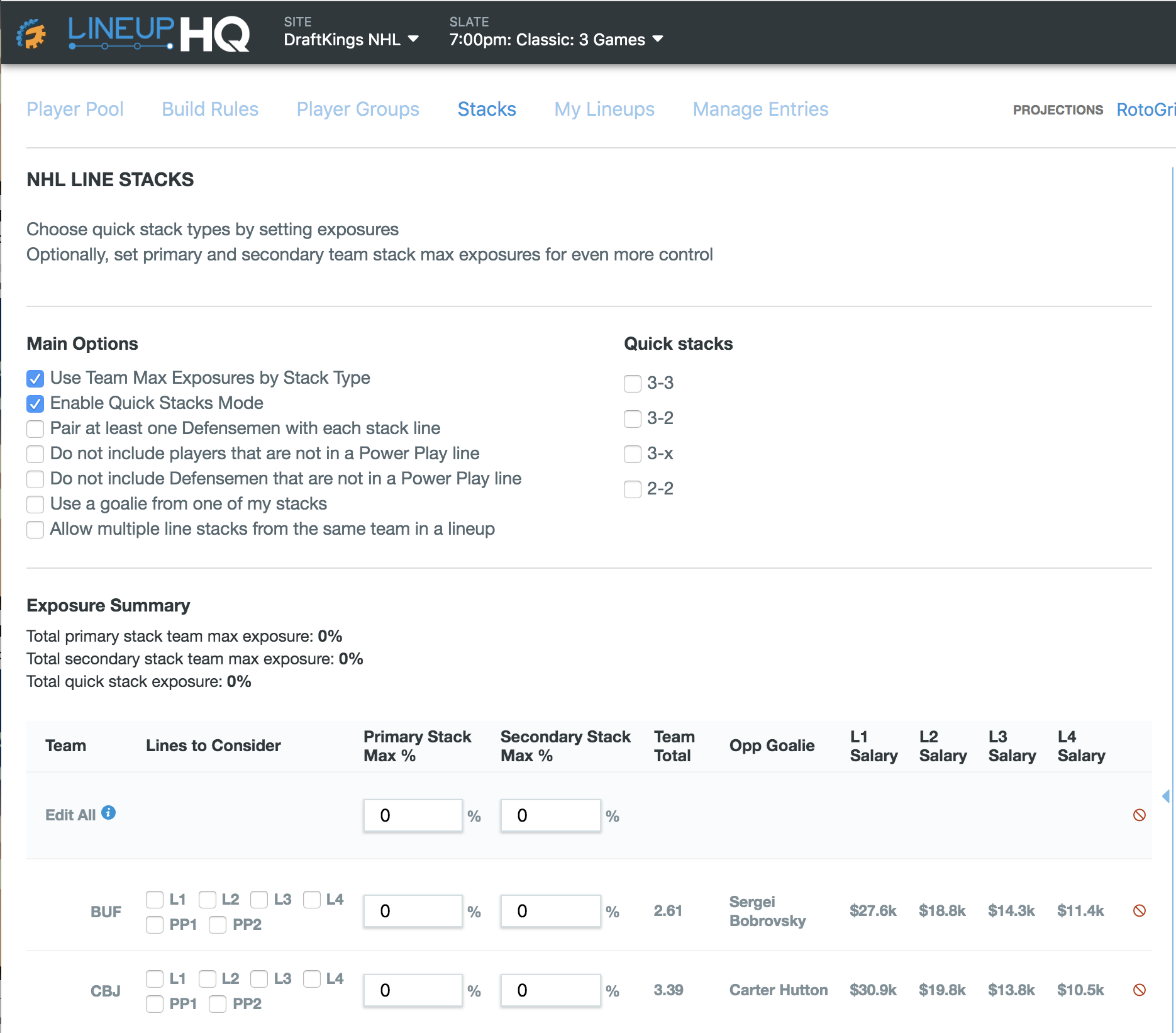Check the L2 box for BUF
The width and height of the screenshot is (1176, 1033).
pyautogui.click(x=208, y=900)
